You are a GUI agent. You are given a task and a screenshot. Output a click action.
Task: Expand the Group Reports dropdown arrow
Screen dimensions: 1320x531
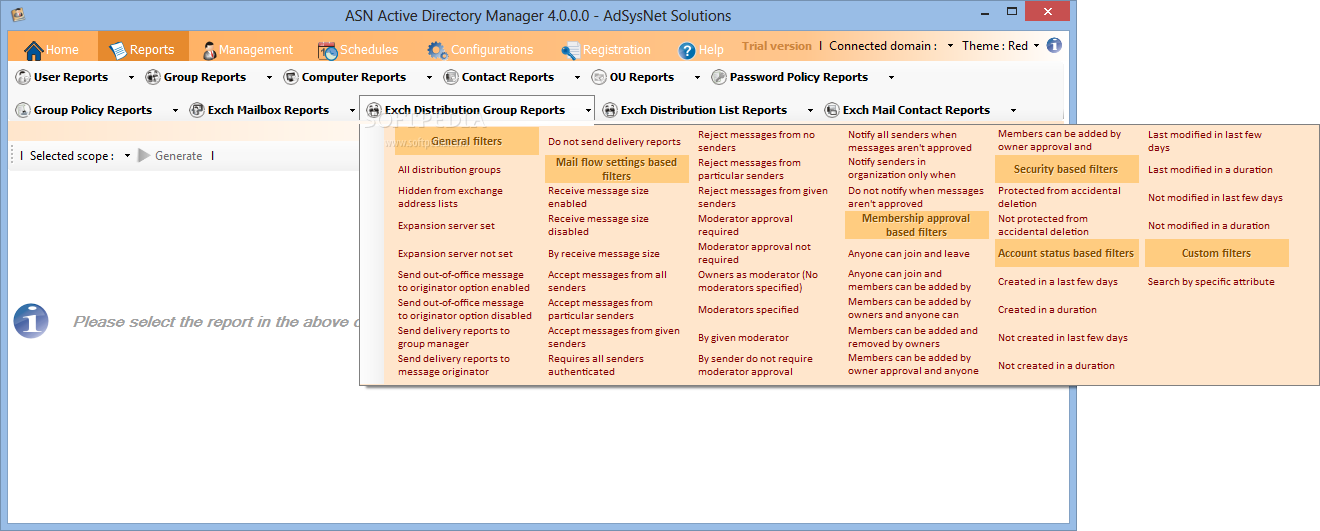coord(270,77)
